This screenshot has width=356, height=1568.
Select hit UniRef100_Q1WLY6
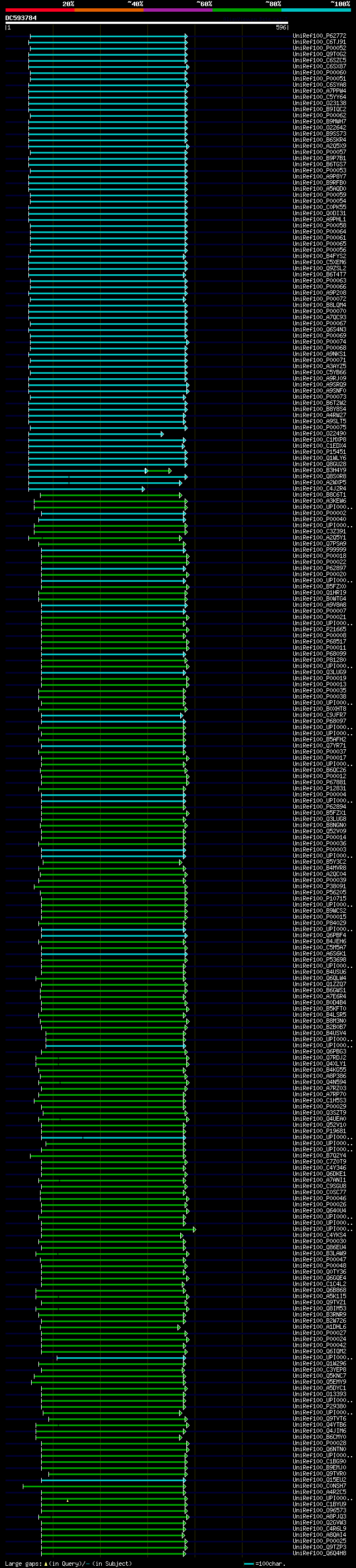point(319,458)
